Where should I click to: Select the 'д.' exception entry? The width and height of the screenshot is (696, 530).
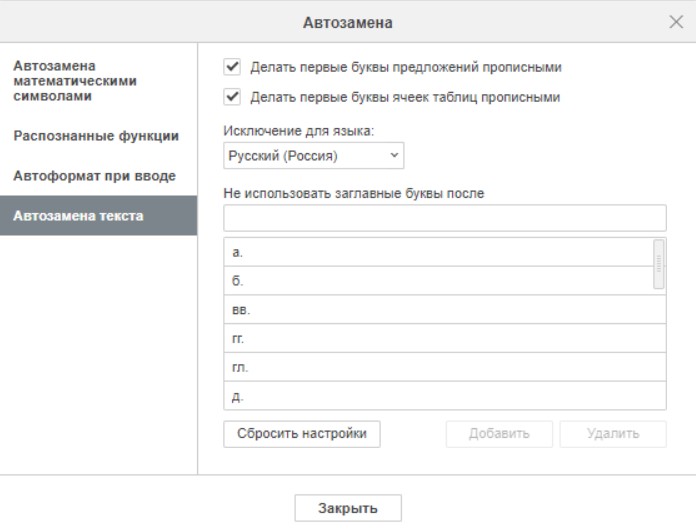point(445,396)
